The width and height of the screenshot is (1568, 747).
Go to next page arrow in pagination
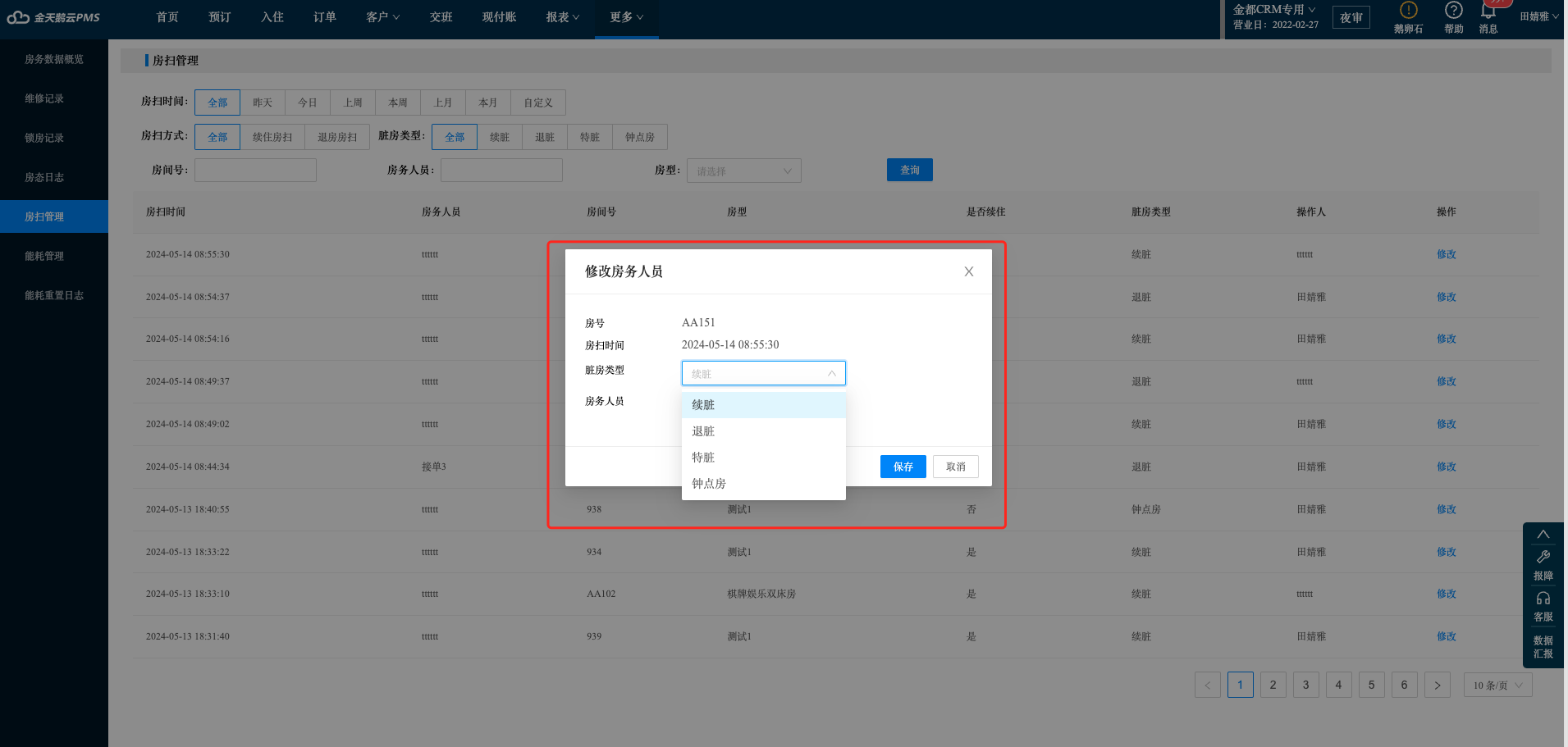(1438, 685)
